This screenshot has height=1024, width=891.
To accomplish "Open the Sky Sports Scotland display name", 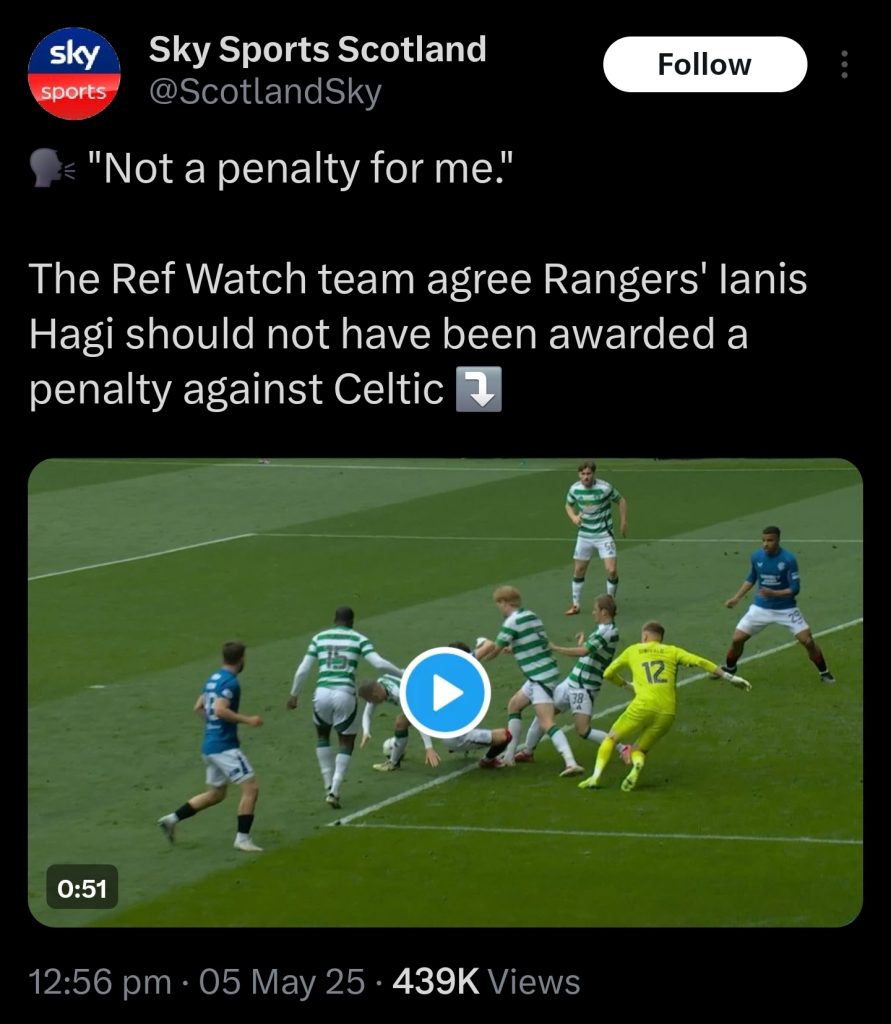I will point(317,50).
